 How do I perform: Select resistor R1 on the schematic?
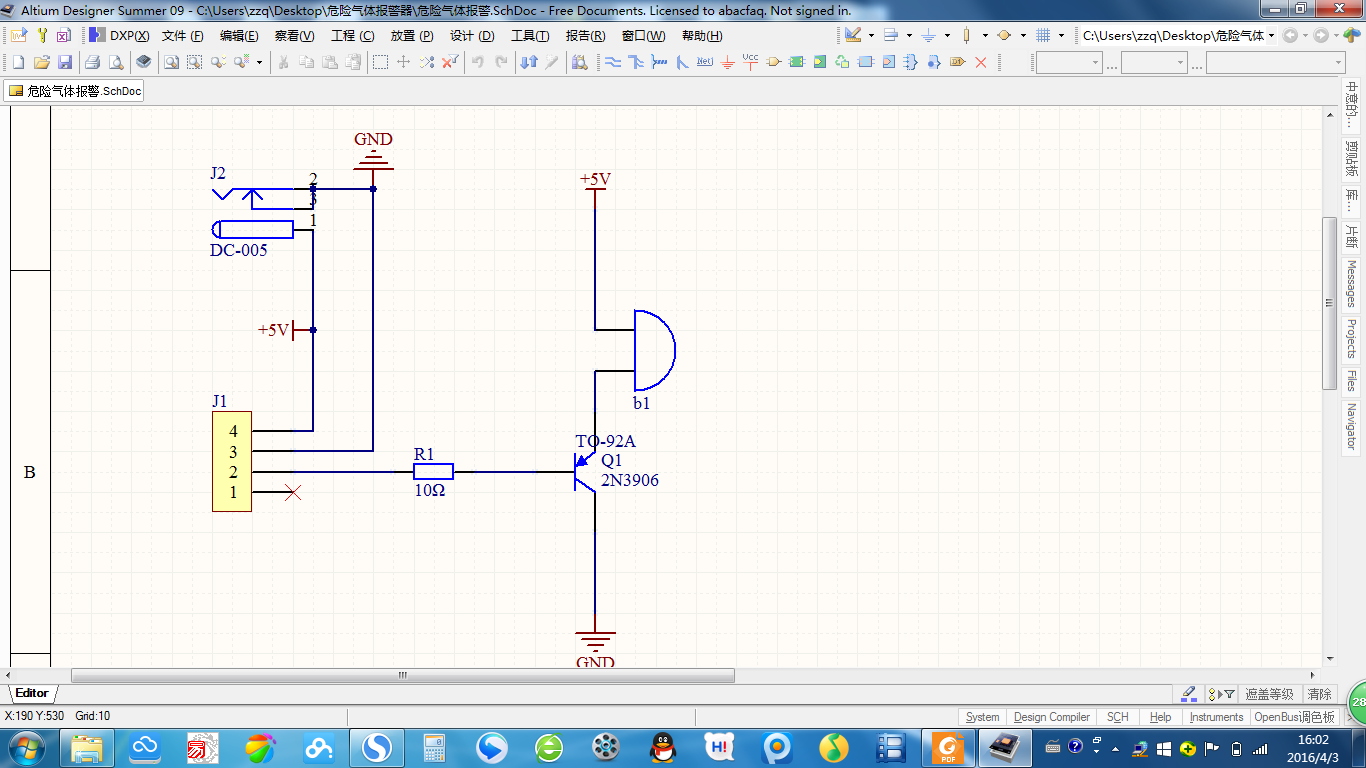click(433, 471)
